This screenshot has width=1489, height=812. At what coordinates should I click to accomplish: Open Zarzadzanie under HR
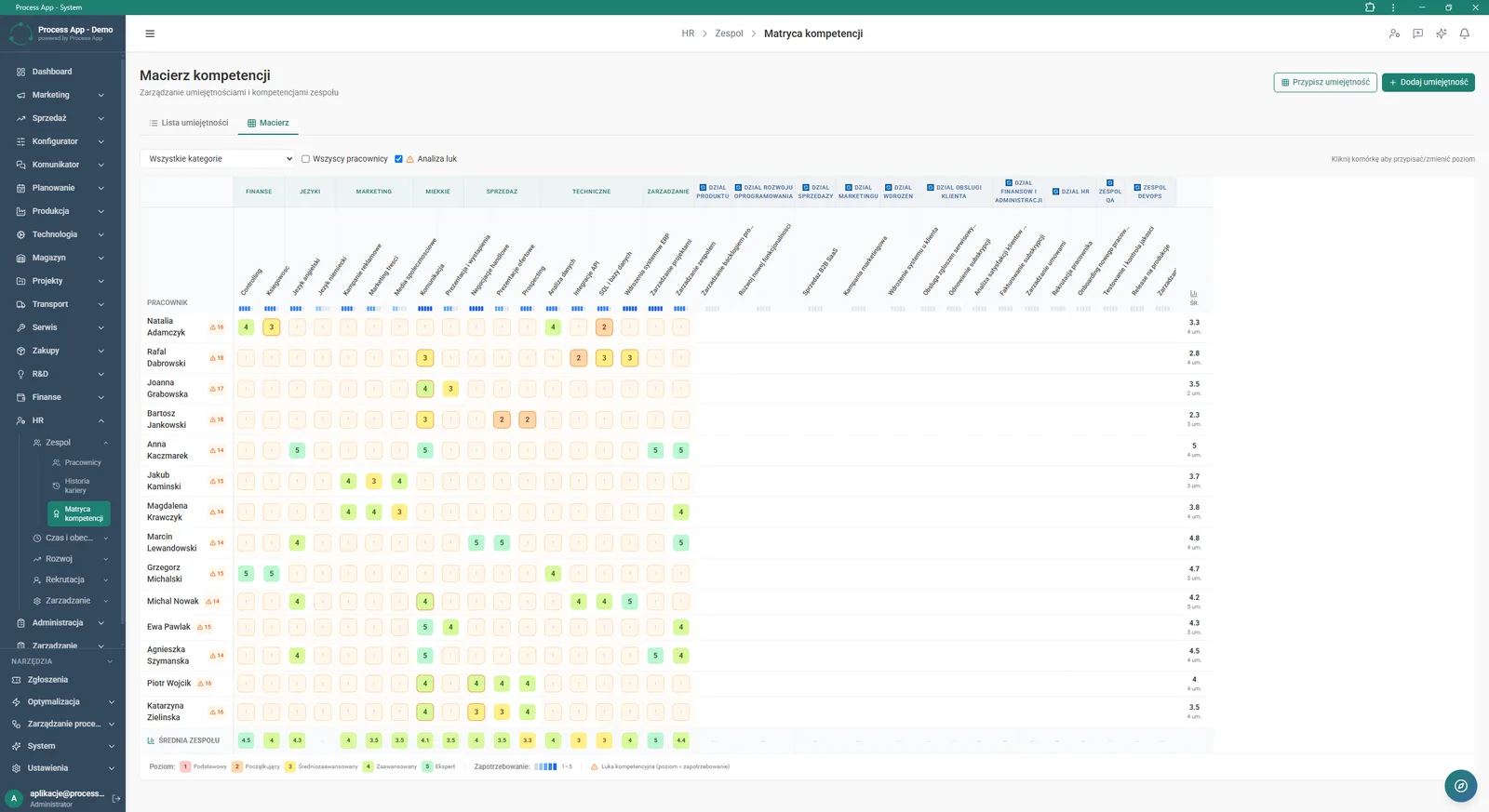point(71,601)
